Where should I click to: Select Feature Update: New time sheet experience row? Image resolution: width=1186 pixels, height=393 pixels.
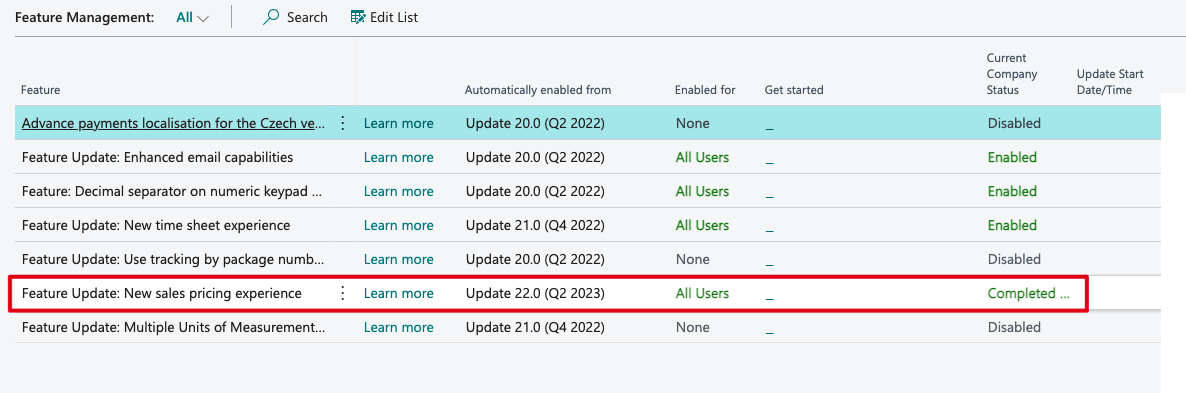click(x=156, y=225)
